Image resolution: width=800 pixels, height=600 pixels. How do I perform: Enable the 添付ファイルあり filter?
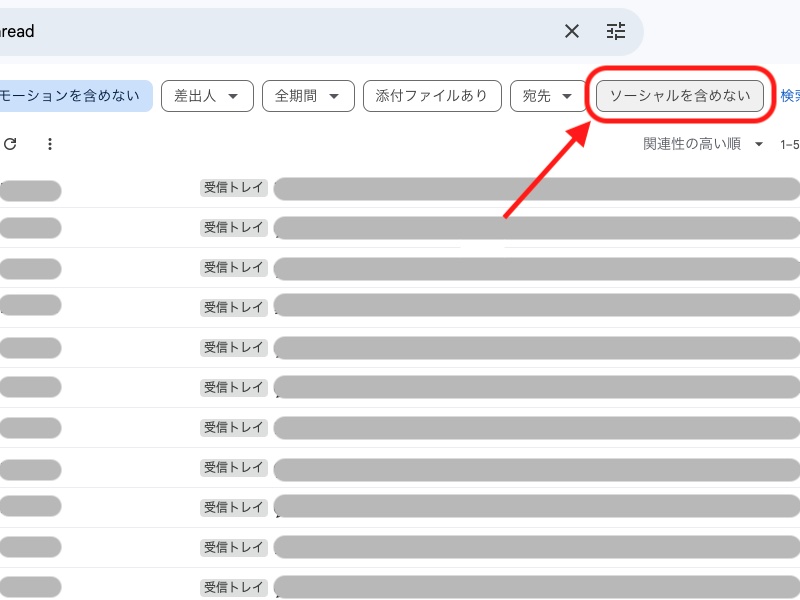[x=432, y=96]
